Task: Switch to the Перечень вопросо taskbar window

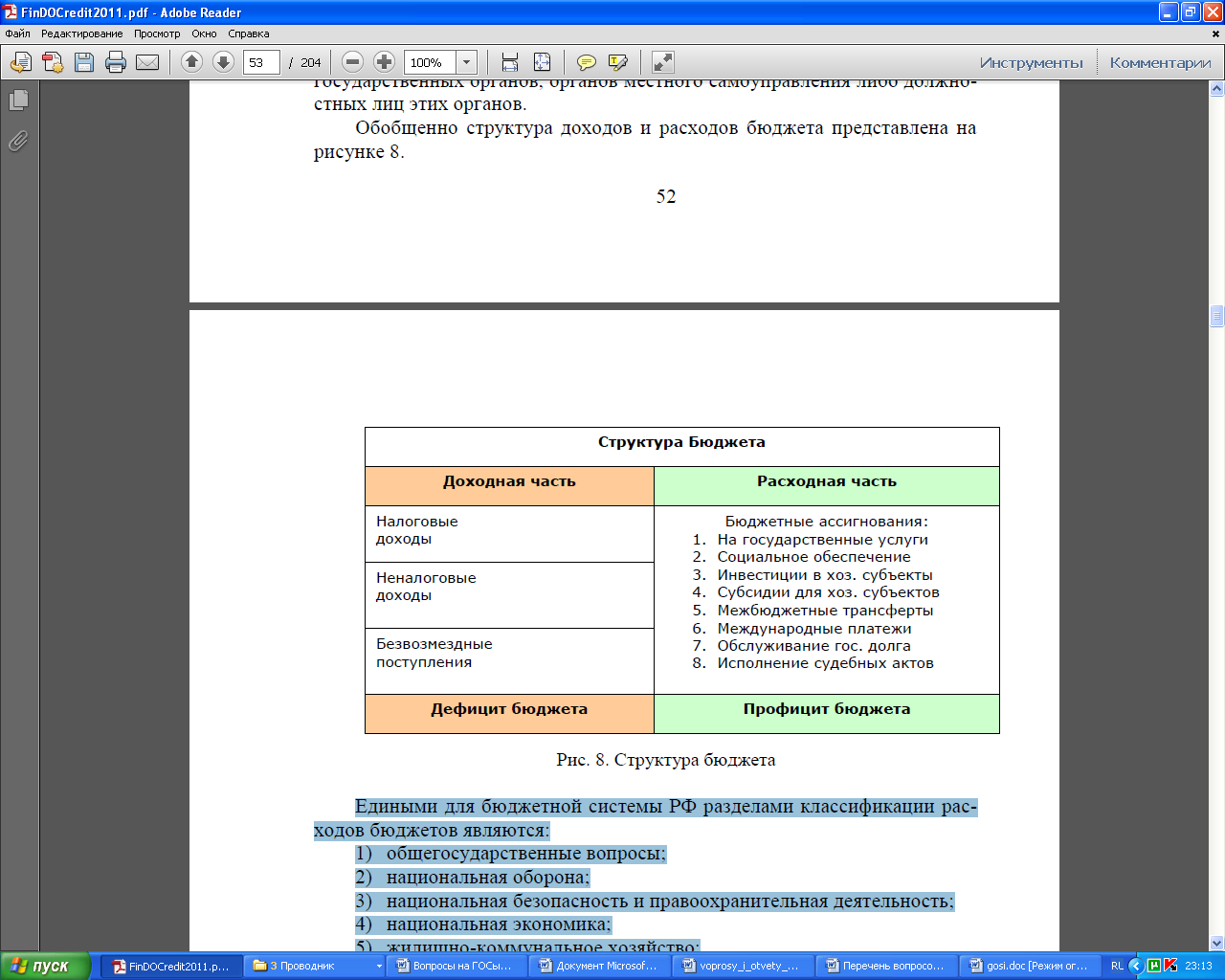Action: (x=886, y=966)
